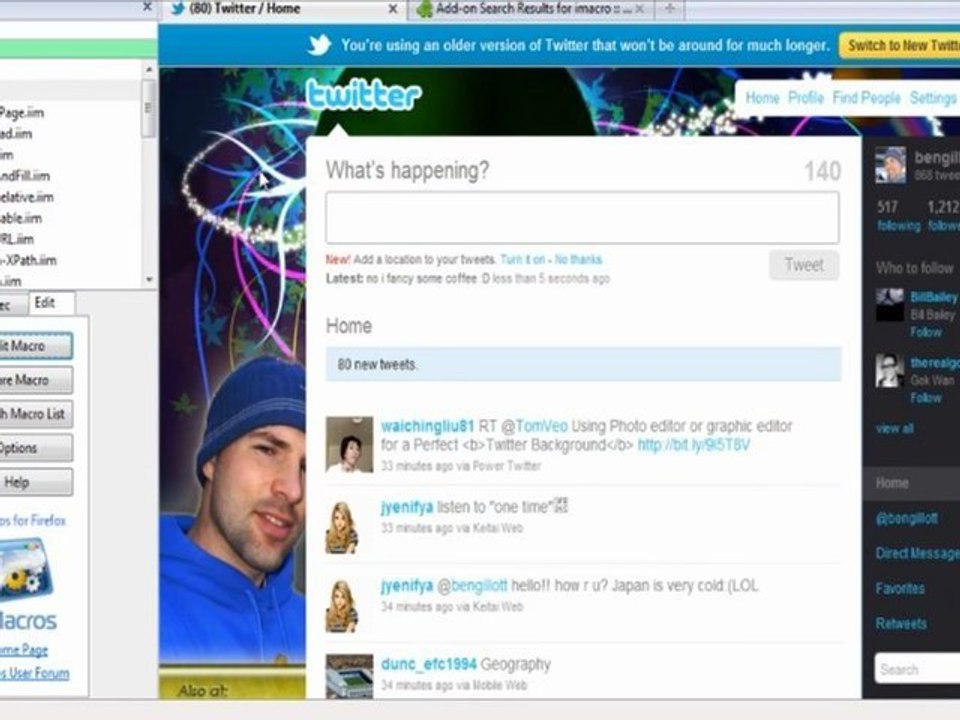Click Turn it on location link
The width and height of the screenshot is (960, 720).
coord(522,260)
